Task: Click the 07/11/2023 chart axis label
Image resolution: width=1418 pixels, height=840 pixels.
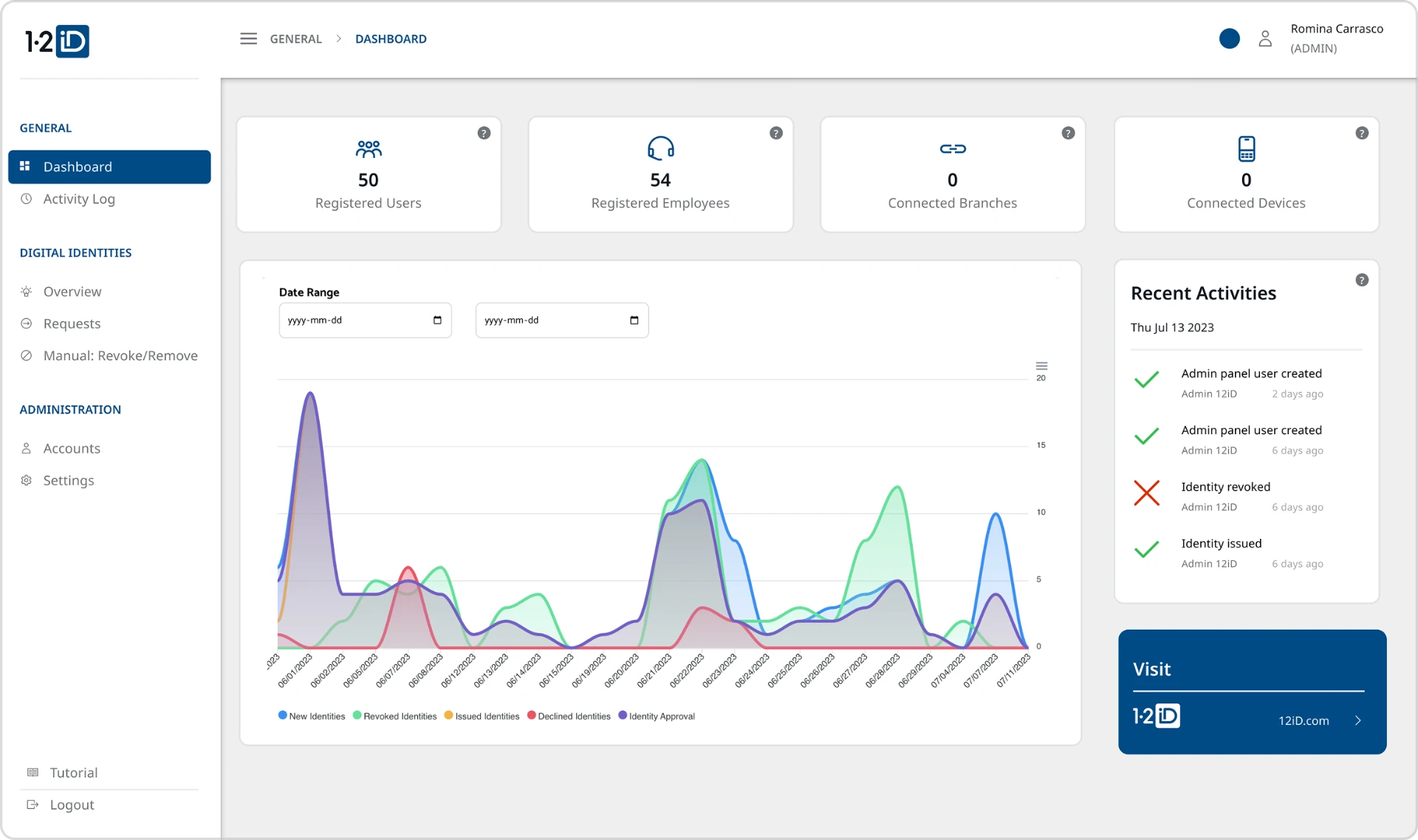Action: click(1013, 670)
